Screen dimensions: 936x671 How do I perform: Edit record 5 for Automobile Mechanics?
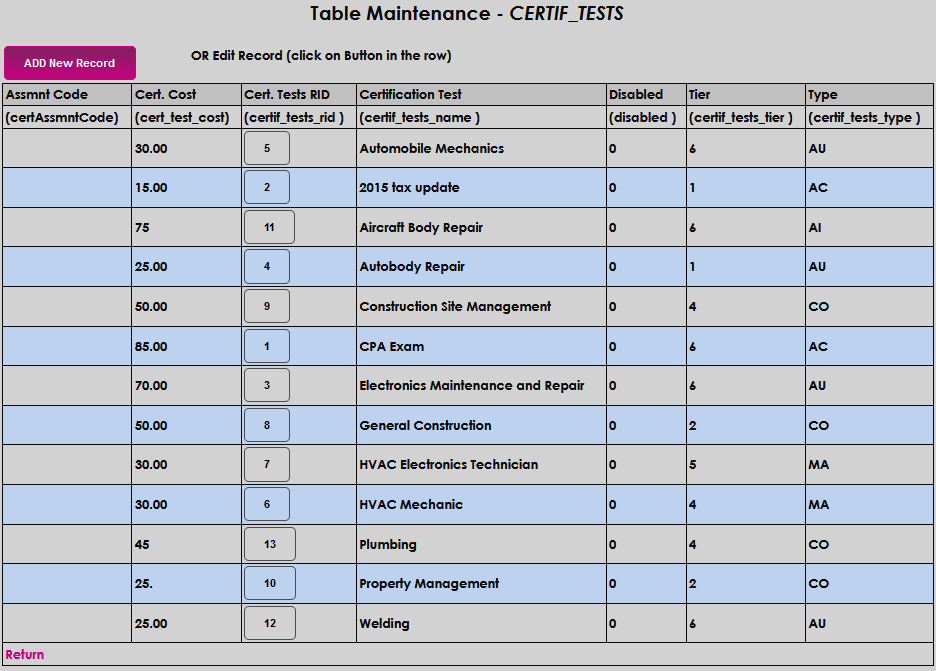click(267, 148)
